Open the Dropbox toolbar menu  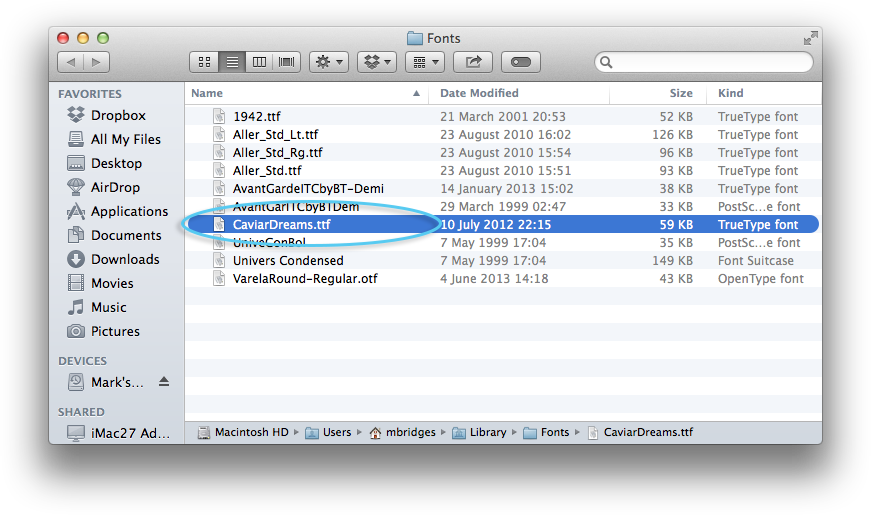pos(377,62)
